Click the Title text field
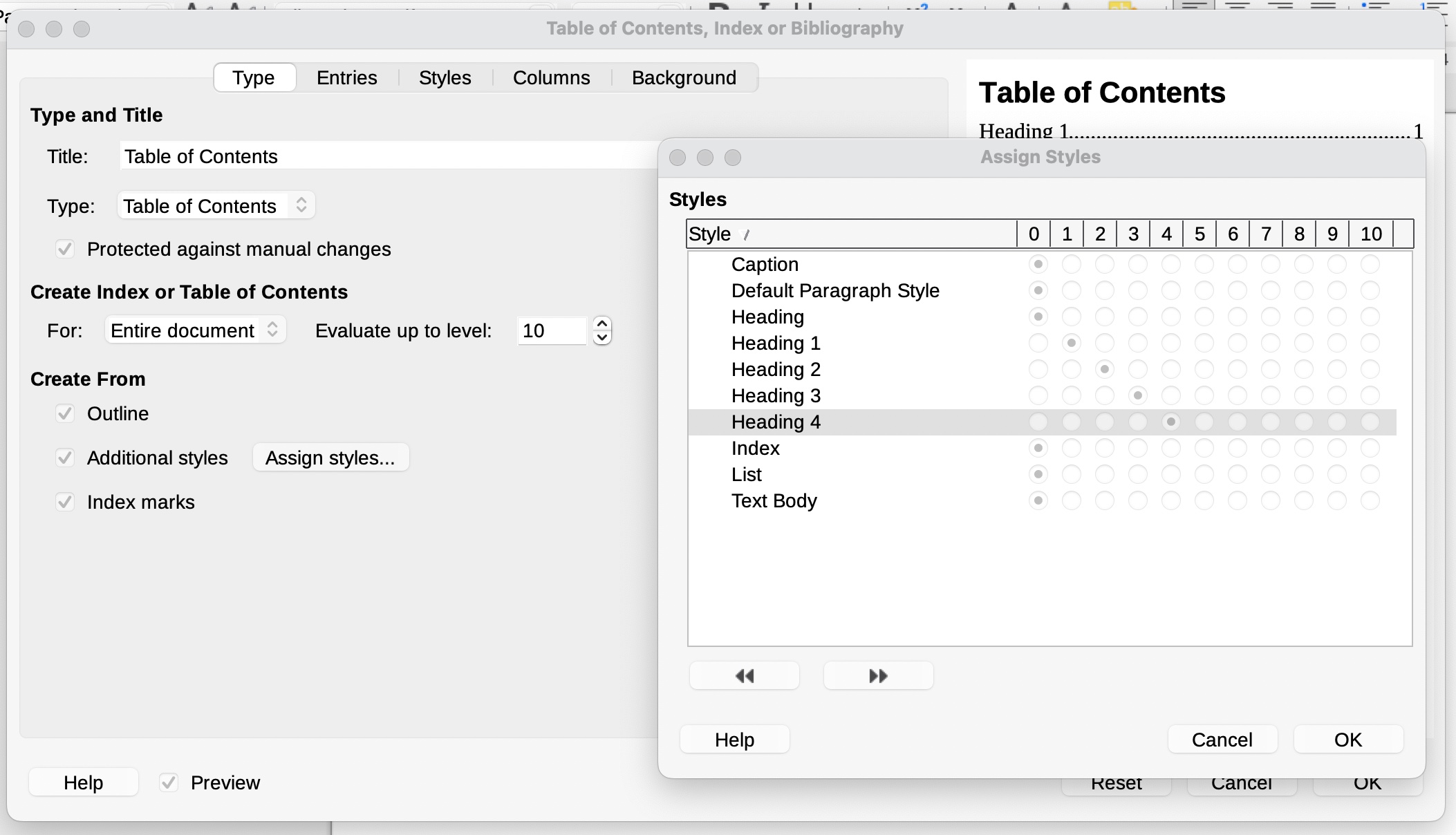The image size is (1456, 835). (x=387, y=156)
